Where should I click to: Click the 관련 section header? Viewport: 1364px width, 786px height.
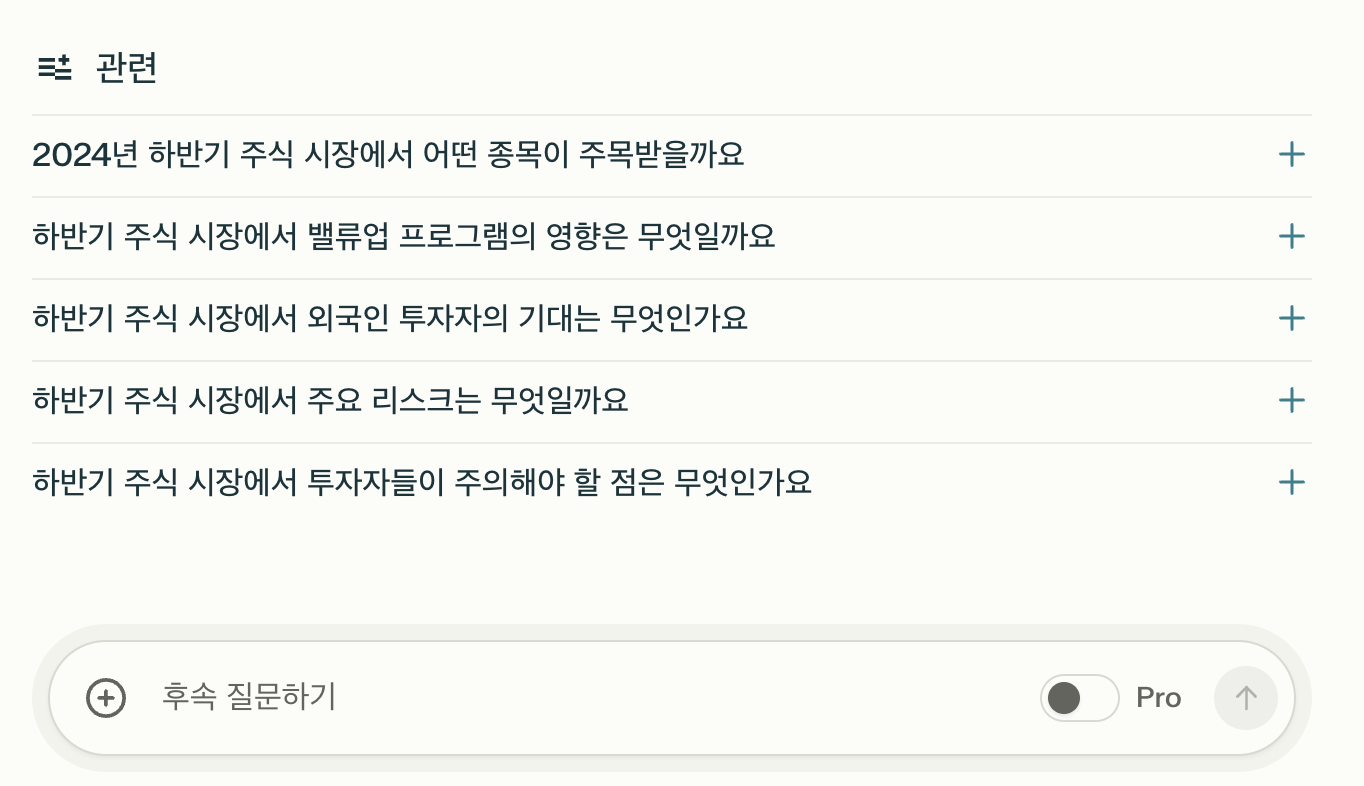tap(126, 67)
